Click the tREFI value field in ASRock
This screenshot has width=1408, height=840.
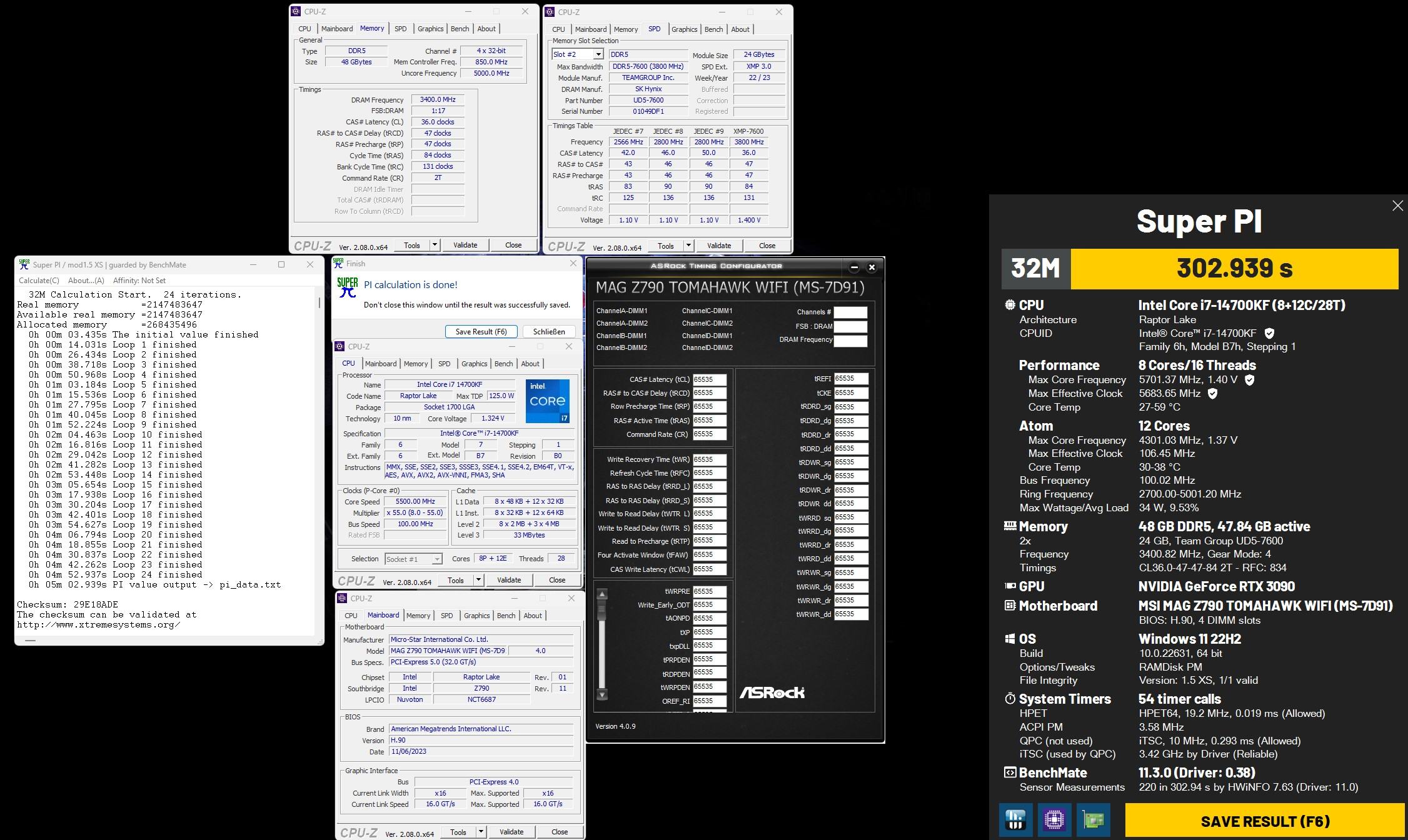pyautogui.click(x=851, y=379)
